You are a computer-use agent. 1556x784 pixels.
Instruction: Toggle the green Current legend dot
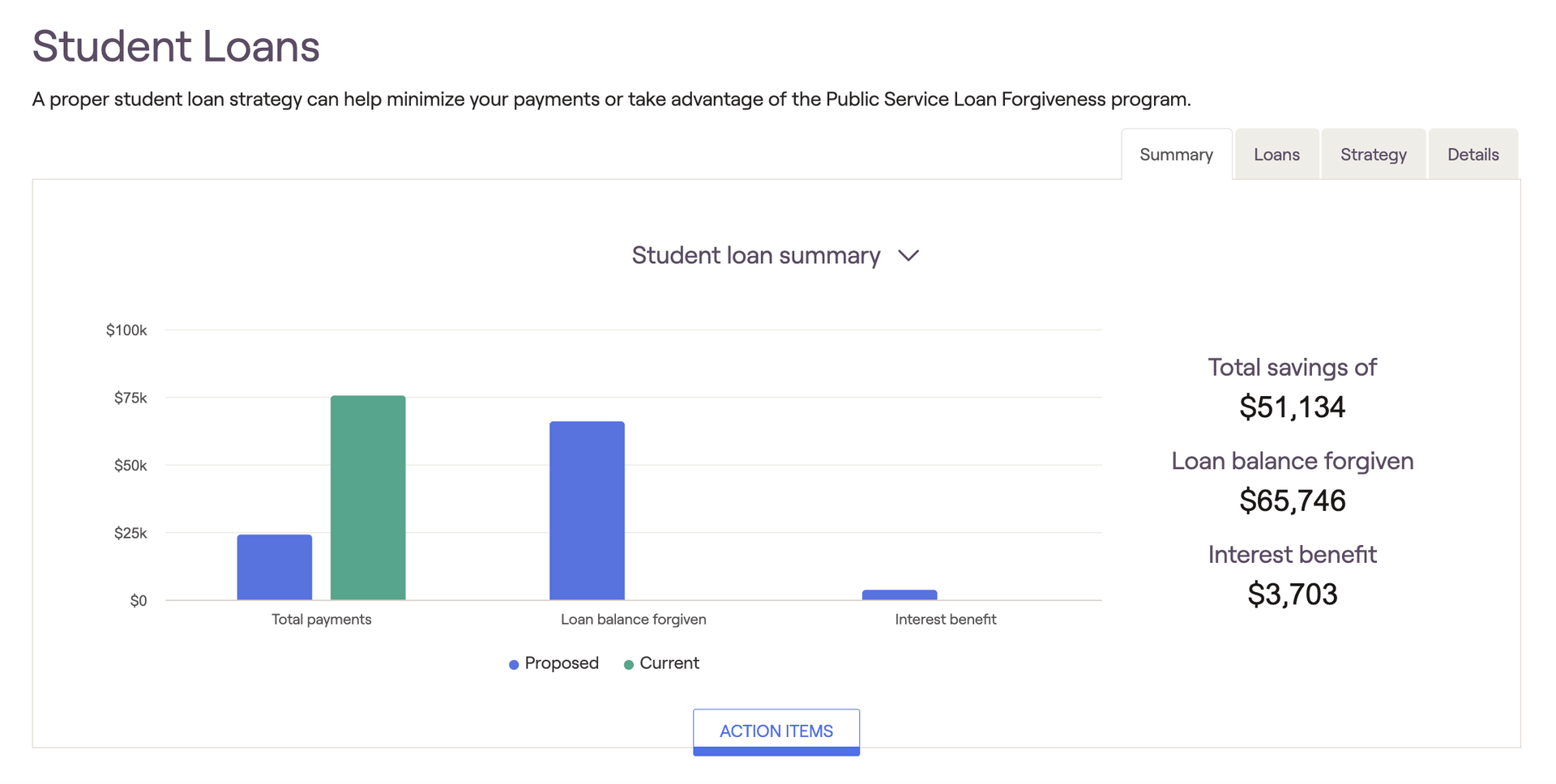coord(629,665)
